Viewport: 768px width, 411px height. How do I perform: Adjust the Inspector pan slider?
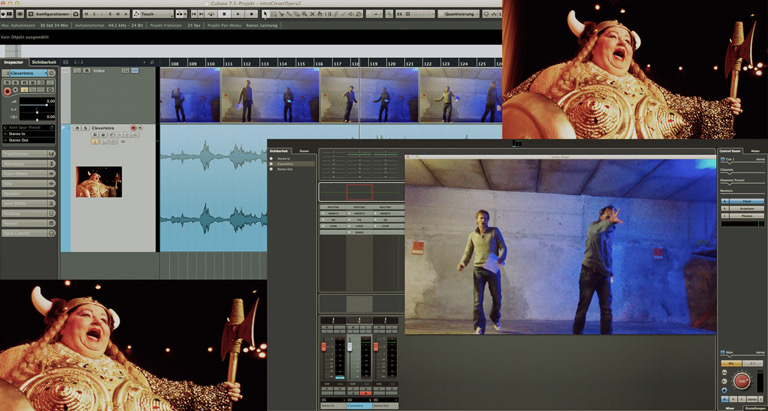(x=37, y=112)
